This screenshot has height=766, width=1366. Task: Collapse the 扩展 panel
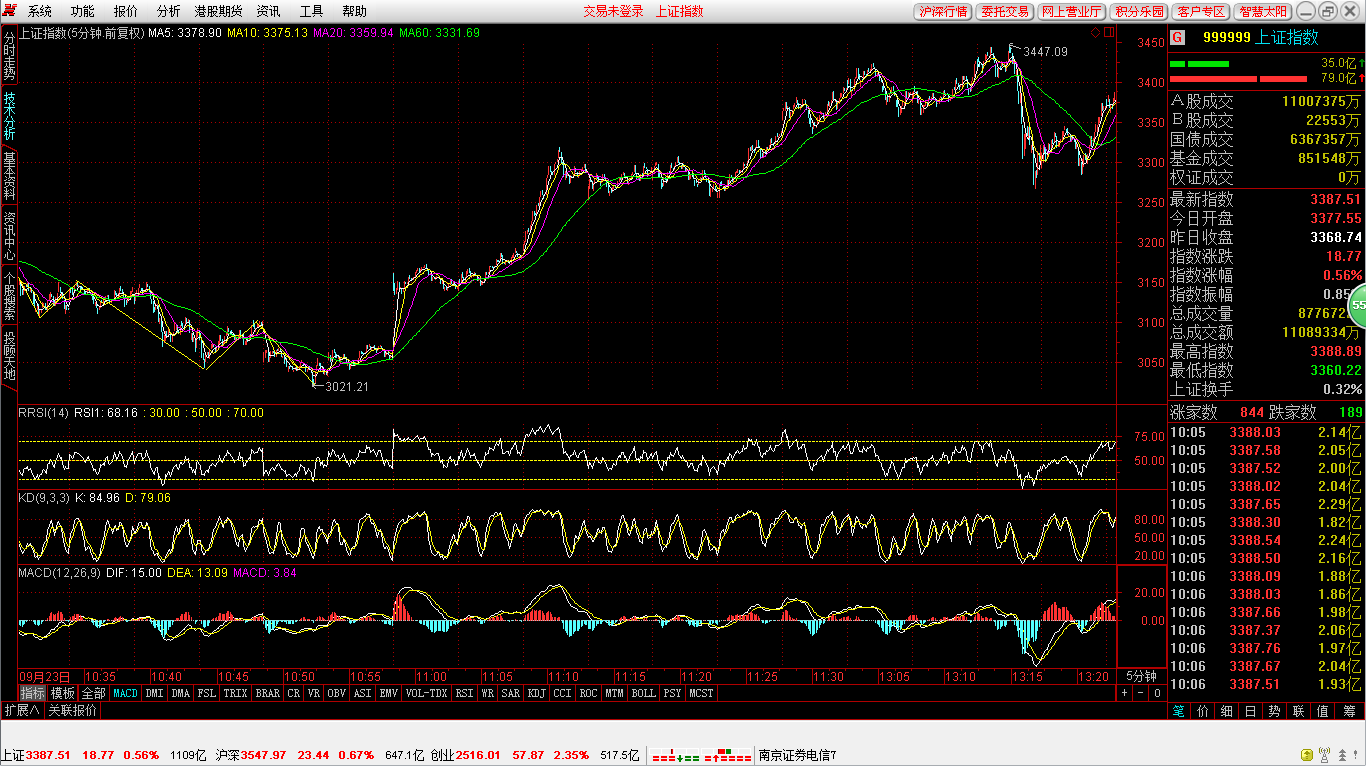pyautogui.click(x=21, y=710)
